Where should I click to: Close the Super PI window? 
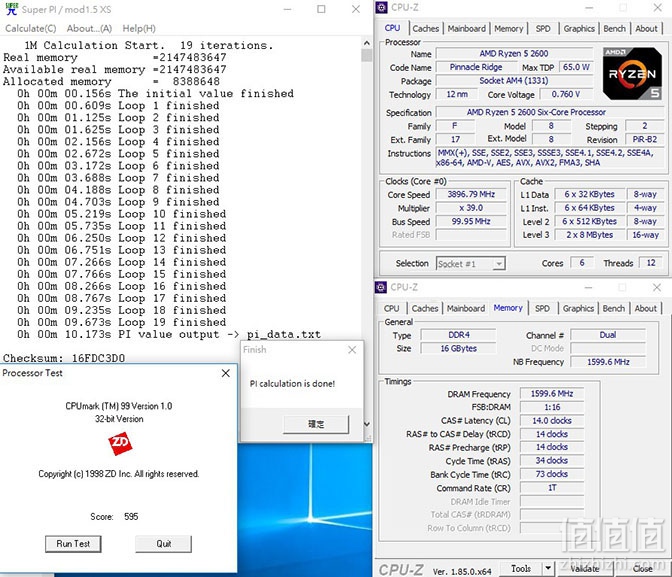[356, 9]
